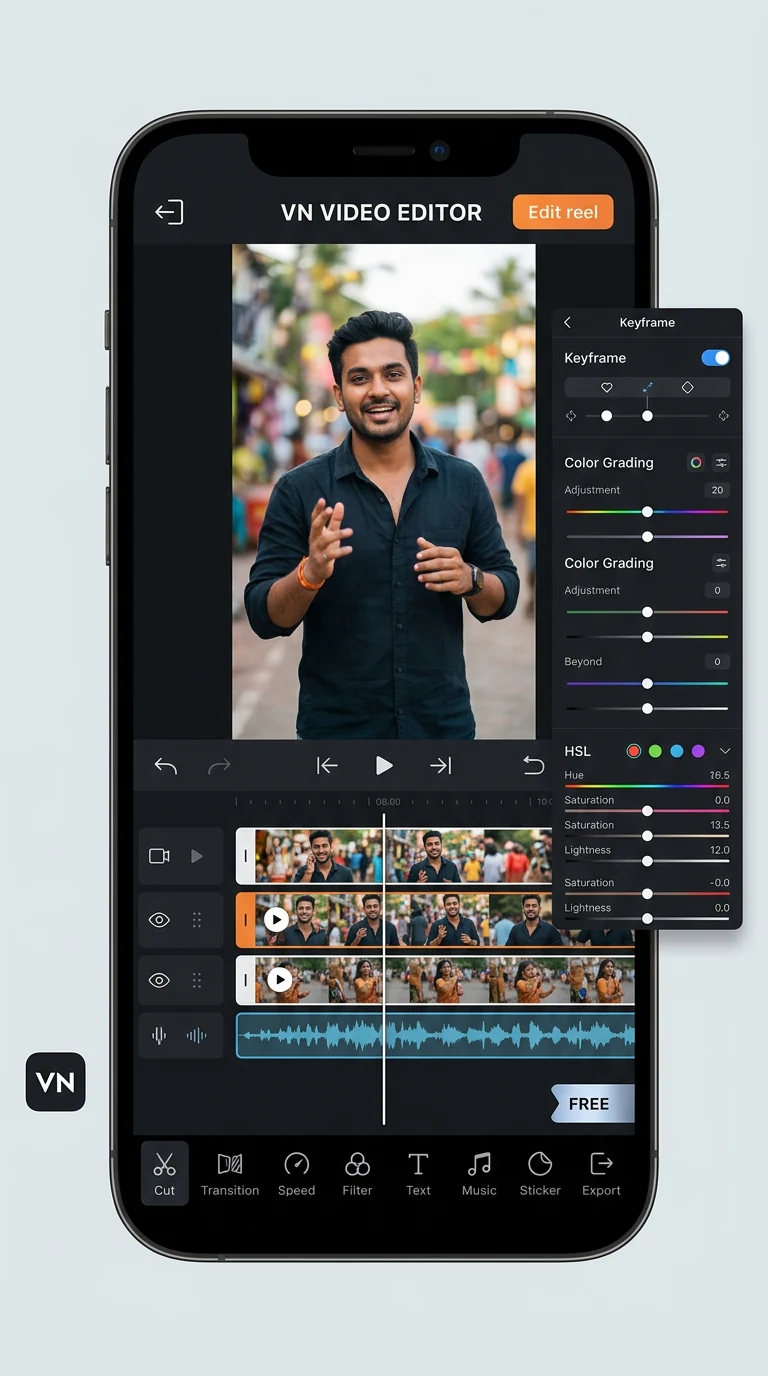
Task: Select the heart icon in Keyframe panel
Action: click(606, 387)
